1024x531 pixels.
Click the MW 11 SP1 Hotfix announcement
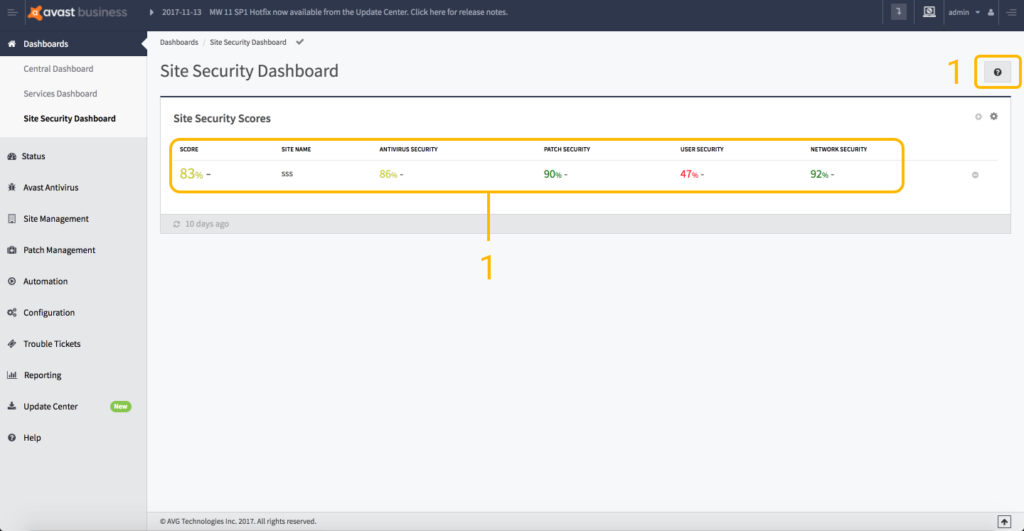[x=359, y=12]
